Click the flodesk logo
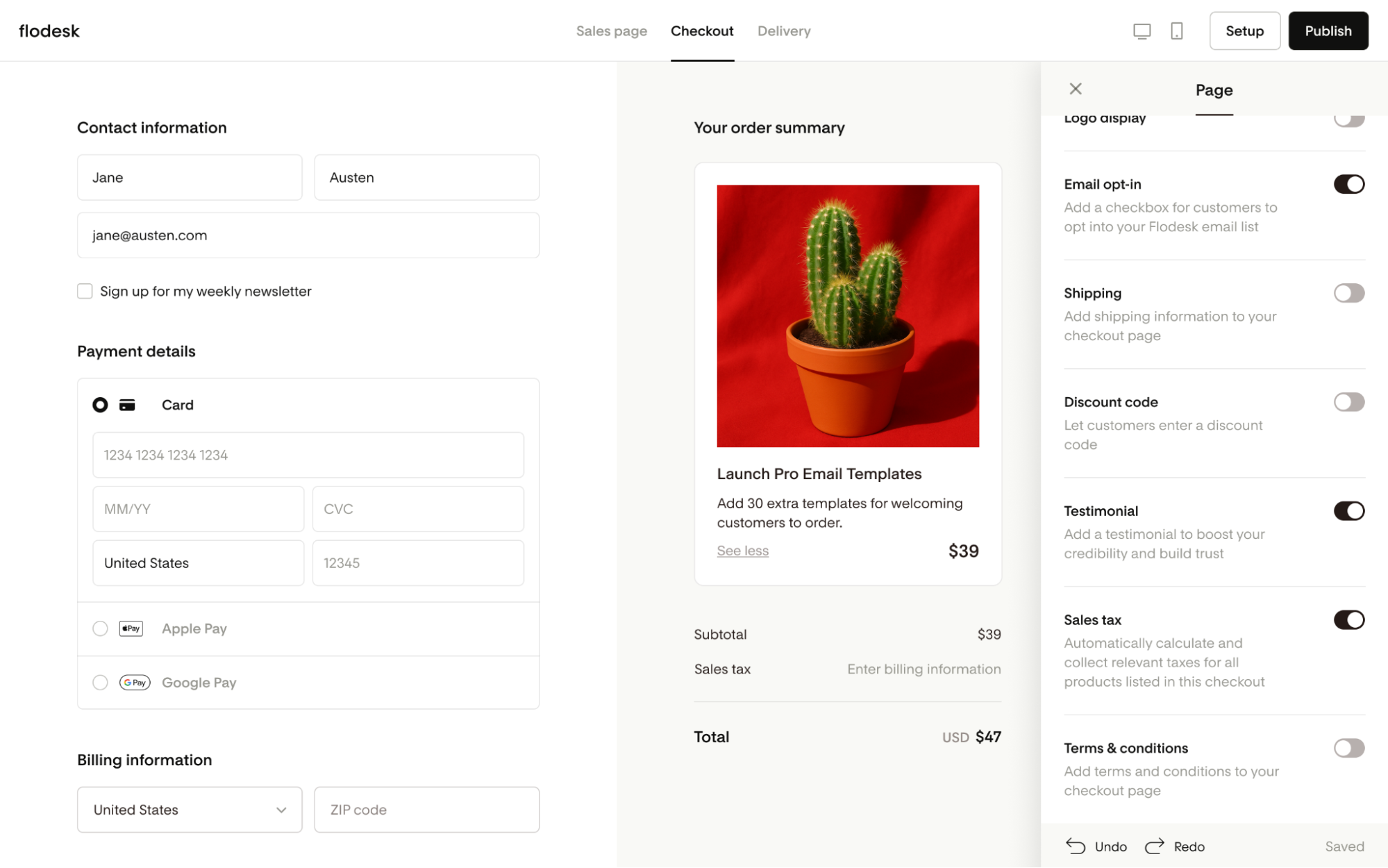The width and height of the screenshot is (1388, 868). coord(49,31)
